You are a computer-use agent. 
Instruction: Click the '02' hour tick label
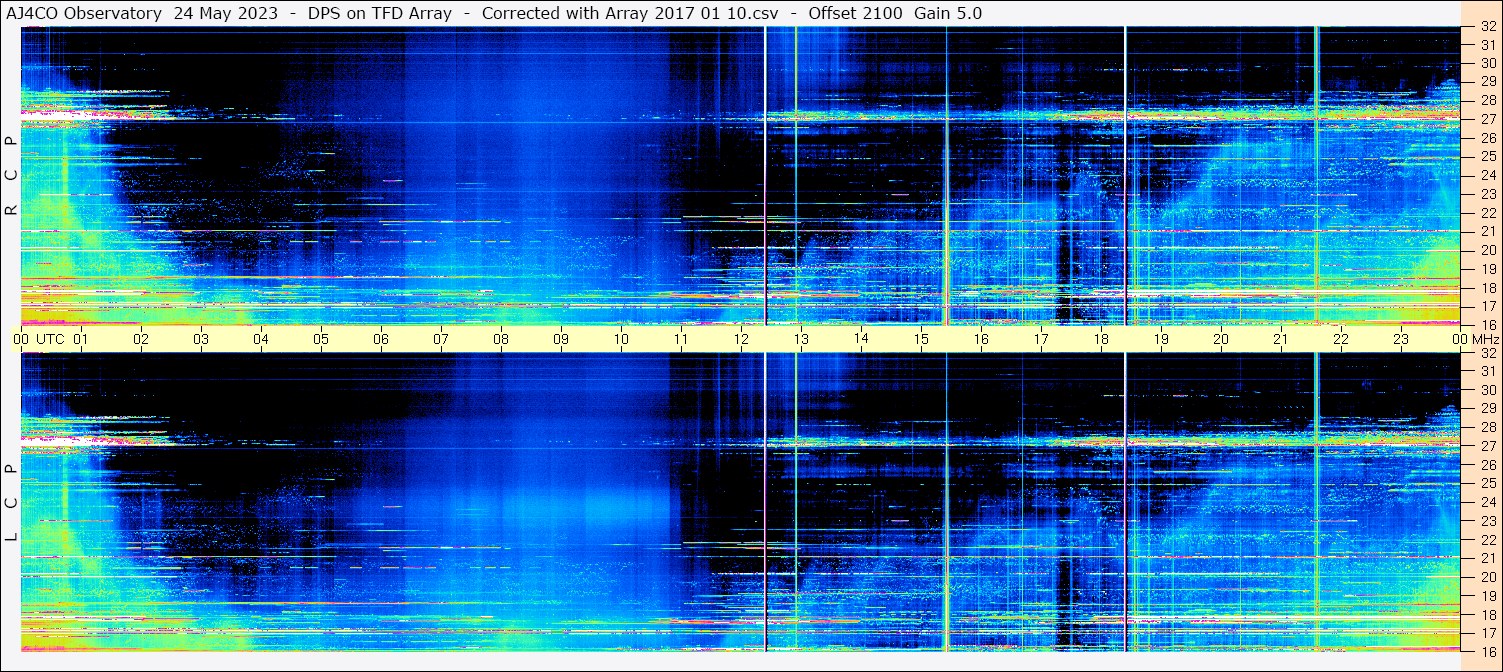coord(141,339)
